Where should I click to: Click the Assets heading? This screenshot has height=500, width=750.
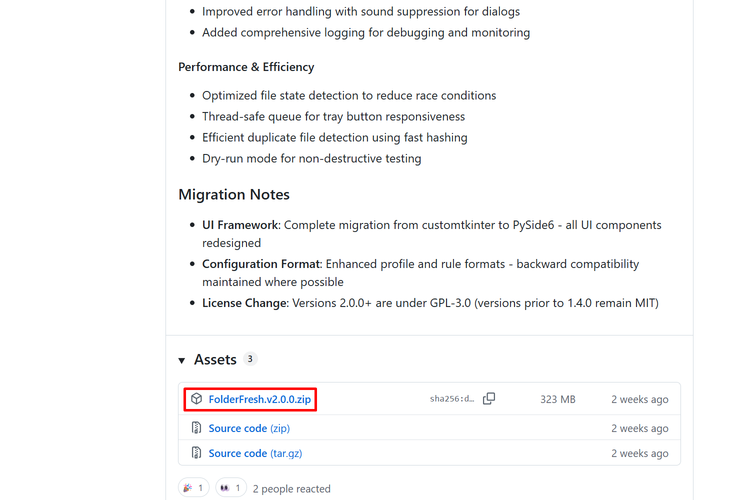215,359
